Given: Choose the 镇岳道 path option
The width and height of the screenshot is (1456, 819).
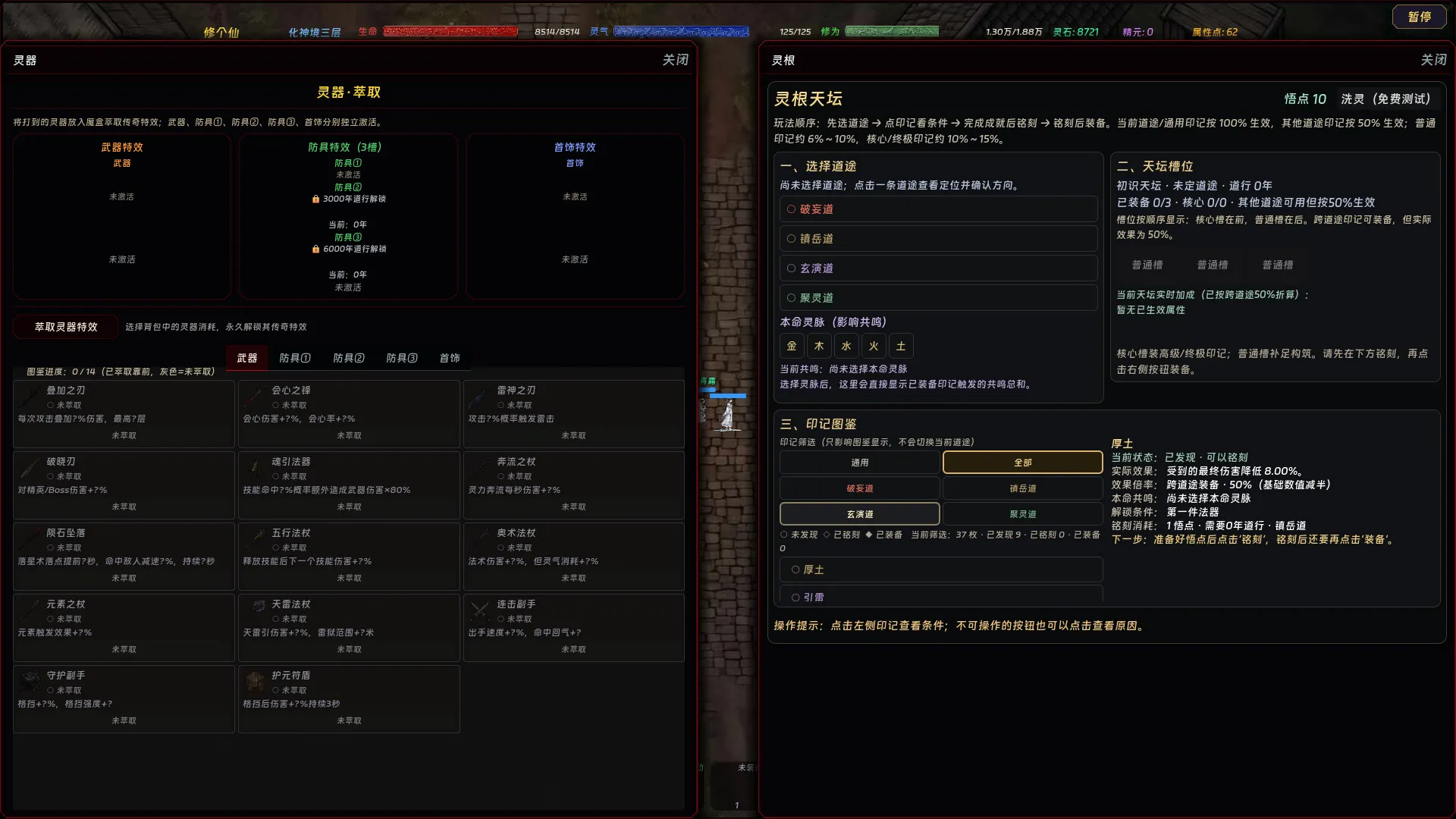Looking at the screenshot, I should pyautogui.click(x=938, y=239).
